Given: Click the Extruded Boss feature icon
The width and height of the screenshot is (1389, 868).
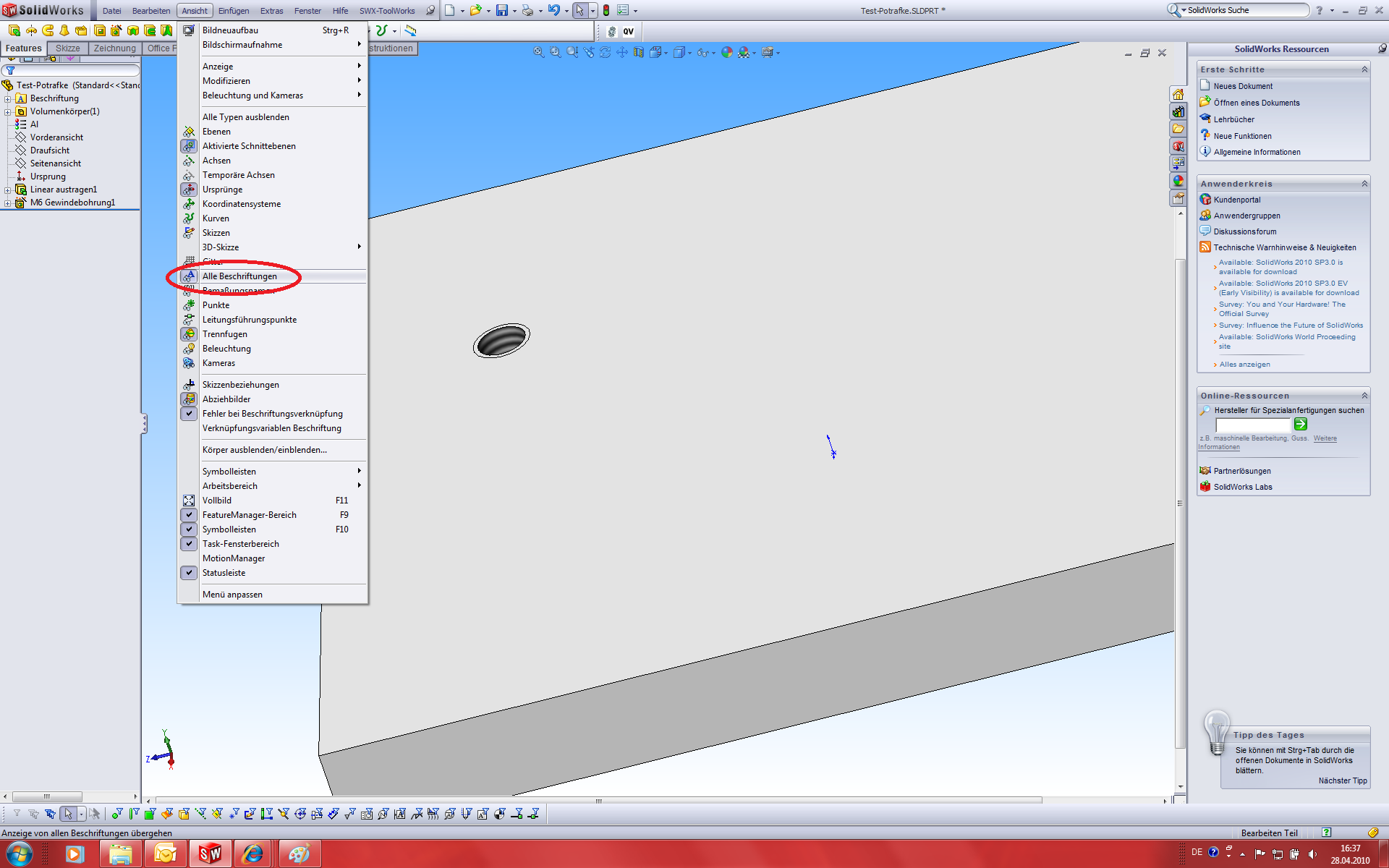Looking at the screenshot, I should [x=14, y=30].
